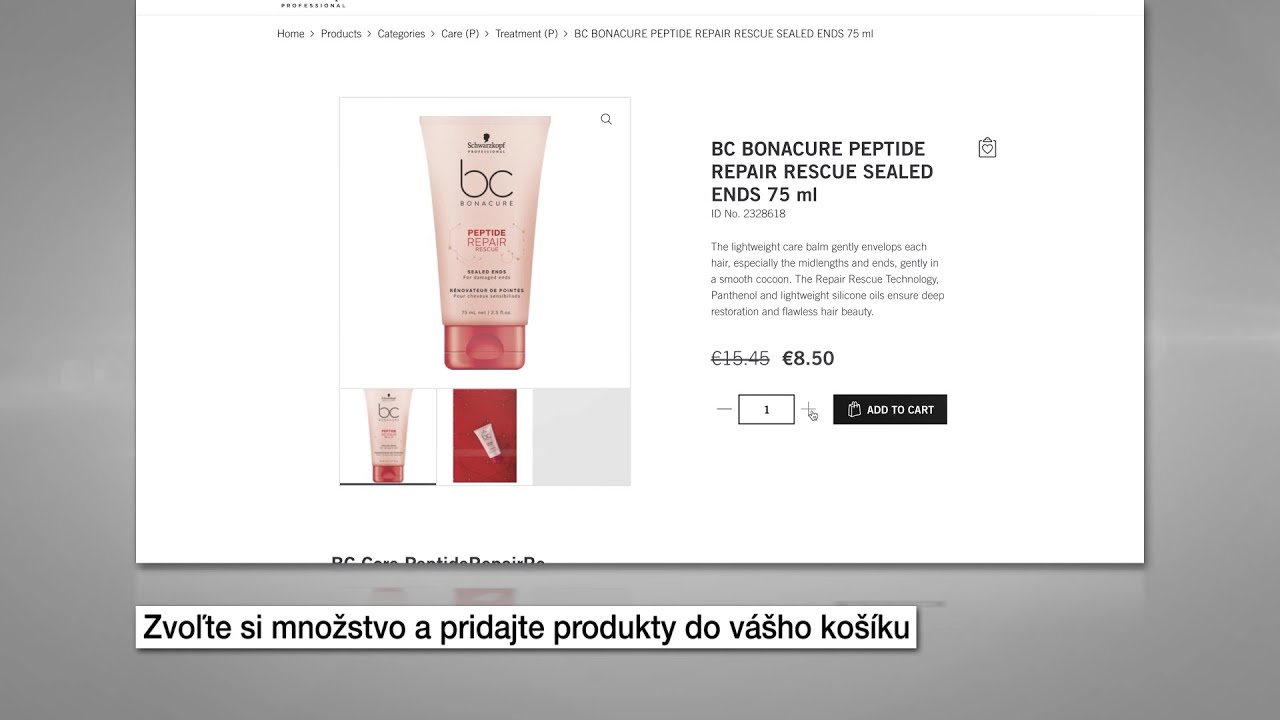Click the magnifier zoom icon on product image
This screenshot has width=1280, height=720.
click(606, 119)
